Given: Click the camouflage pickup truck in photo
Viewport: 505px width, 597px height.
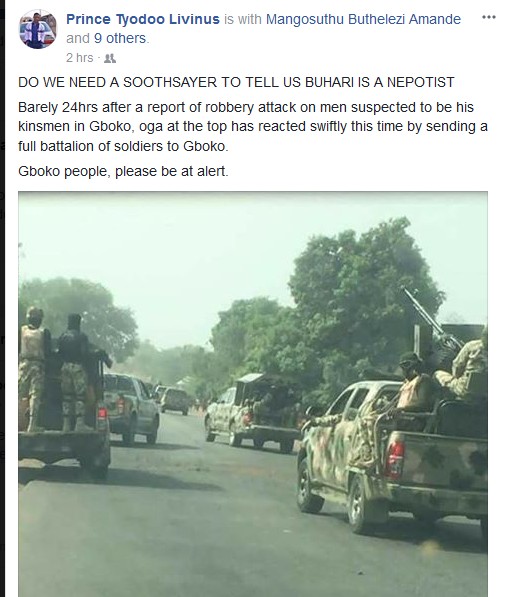Looking at the screenshot, I should coord(392,457).
